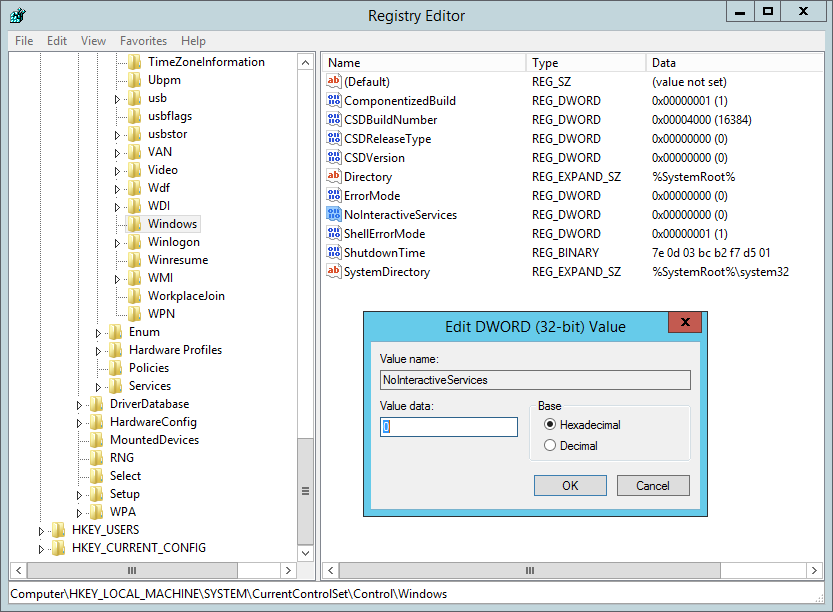Confirm the DWORD edit with OK
This screenshot has height=612, width=833.
570,486
